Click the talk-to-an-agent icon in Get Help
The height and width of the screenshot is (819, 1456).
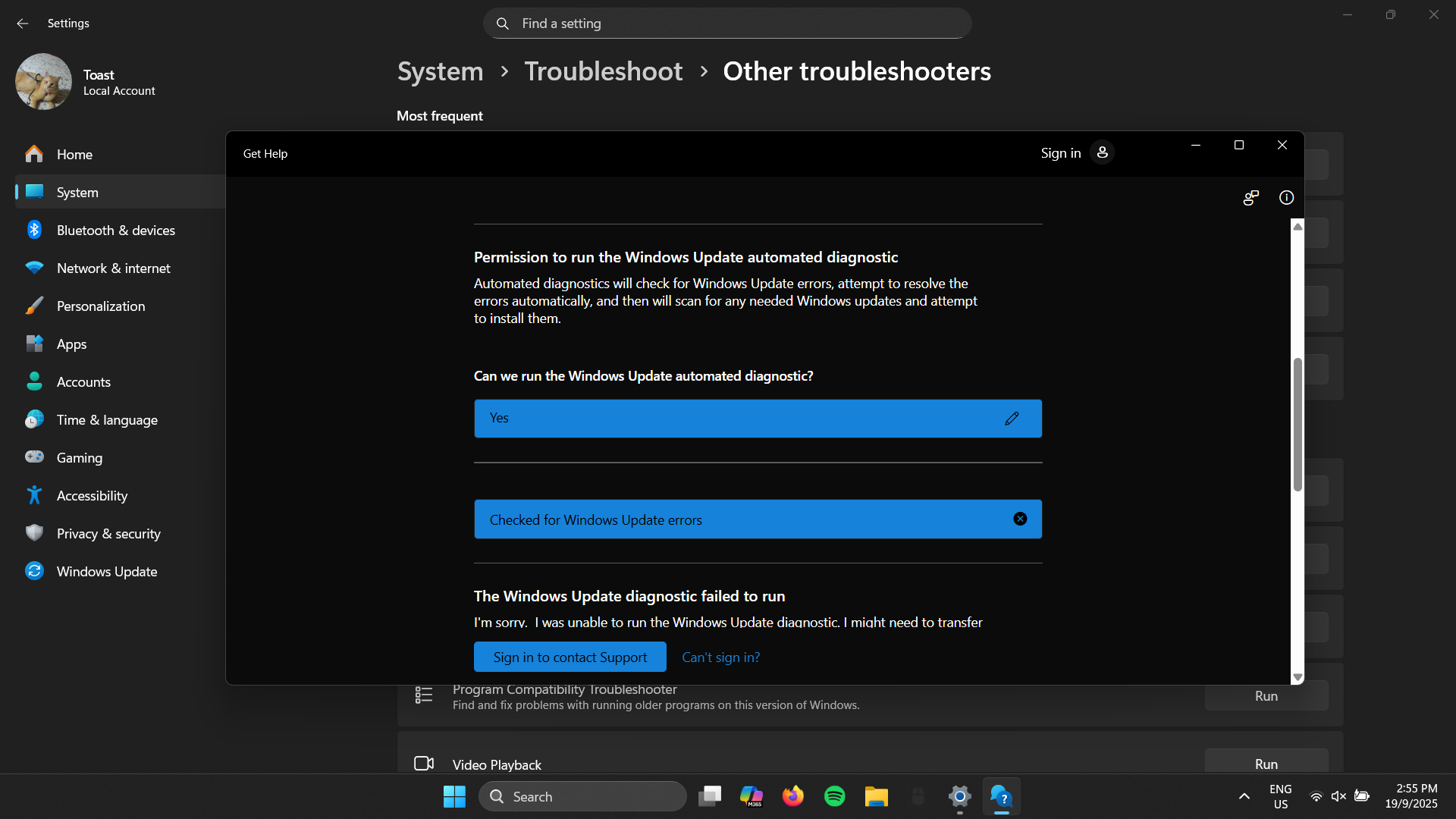1250,198
